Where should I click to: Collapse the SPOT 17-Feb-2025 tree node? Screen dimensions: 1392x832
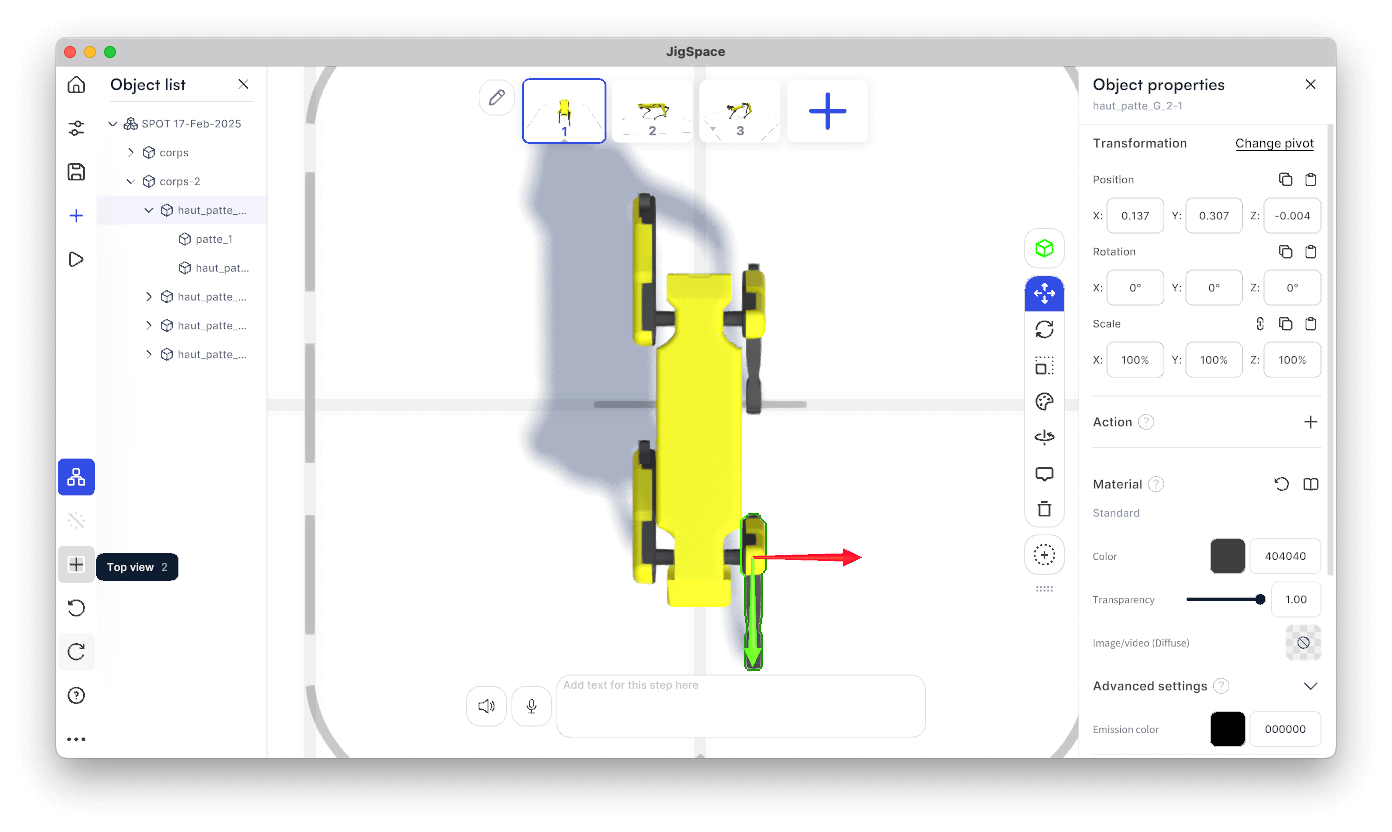tap(113, 124)
